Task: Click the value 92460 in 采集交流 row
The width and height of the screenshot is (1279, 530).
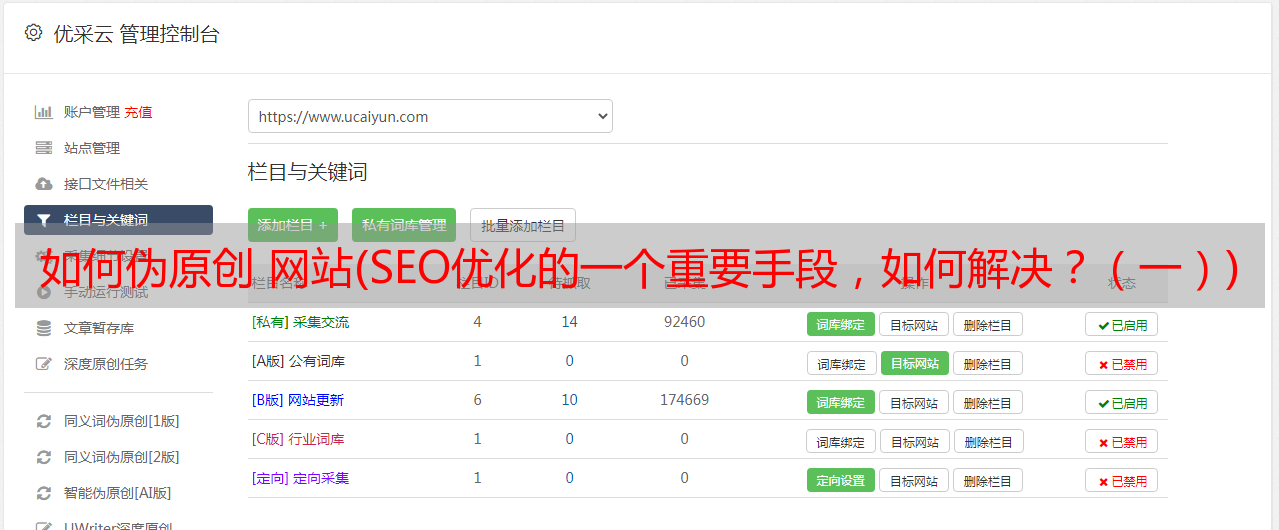Action: [684, 322]
